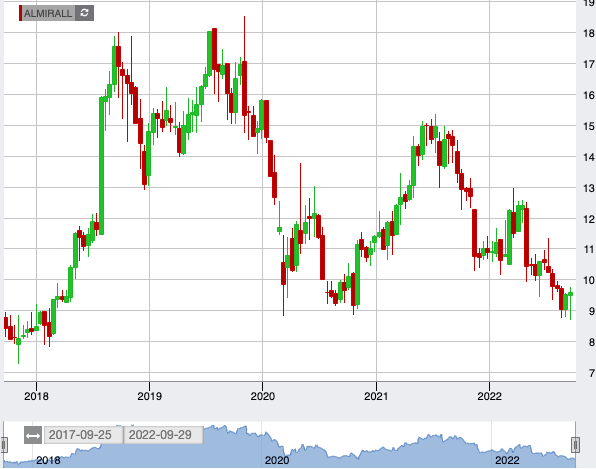This screenshot has height=469, width=596.
Task: Grab the left navigator range handle
Action: tap(4, 445)
